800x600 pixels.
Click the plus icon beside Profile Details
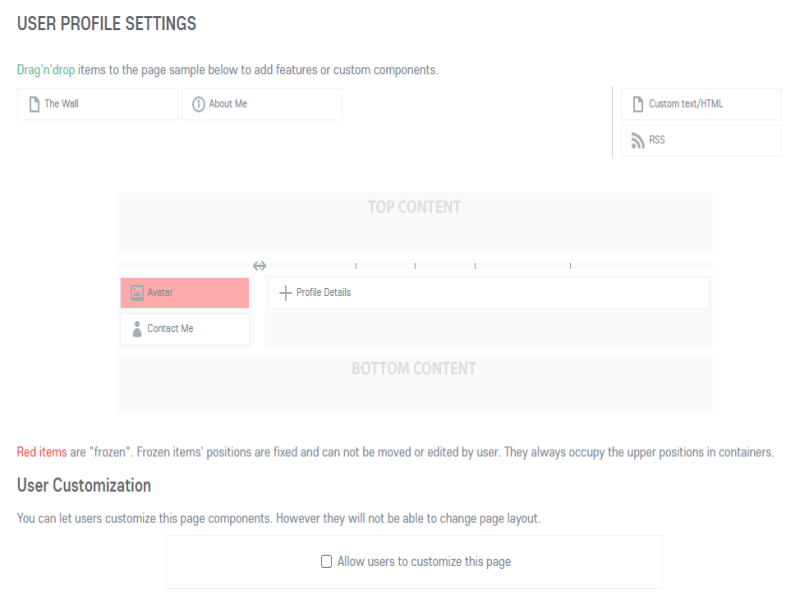[x=285, y=293]
